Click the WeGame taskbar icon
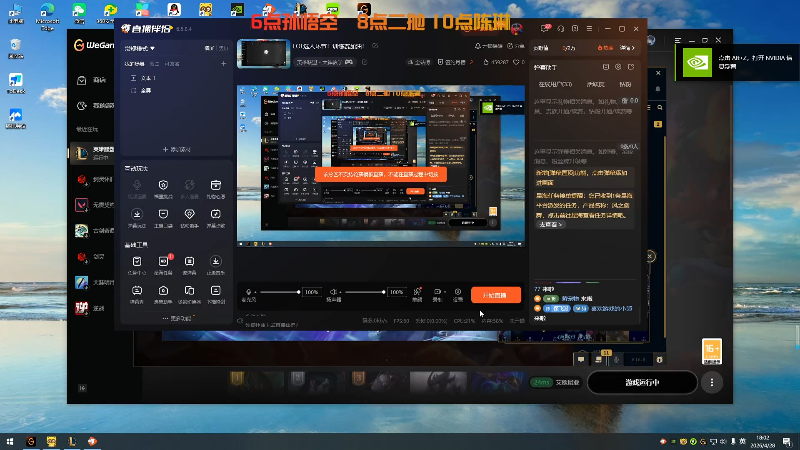The height and width of the screenshot is (450, 800). click(x=31, y=441)
